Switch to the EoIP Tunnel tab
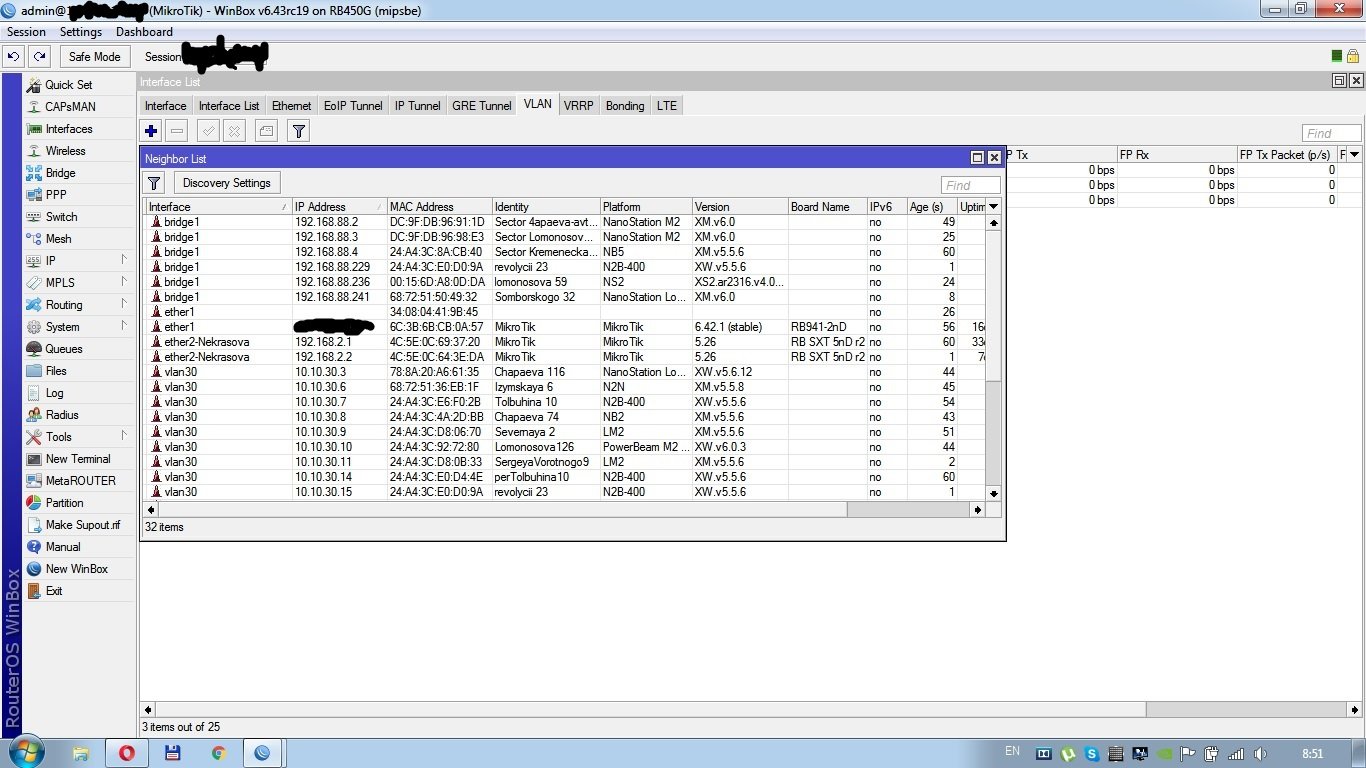Viewport: 1366px width, 768px height. coord(353,106)
